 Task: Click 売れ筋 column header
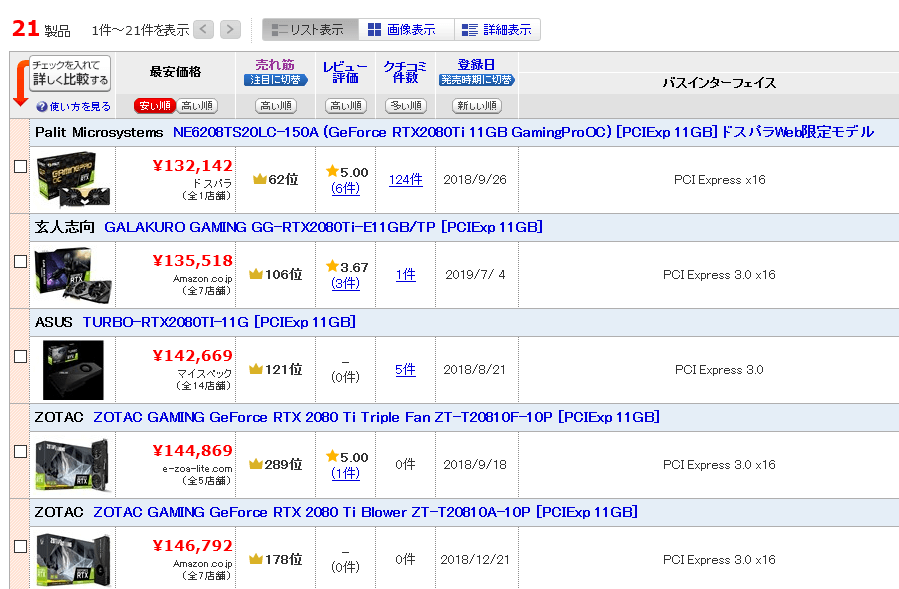[x=275, y=65]
